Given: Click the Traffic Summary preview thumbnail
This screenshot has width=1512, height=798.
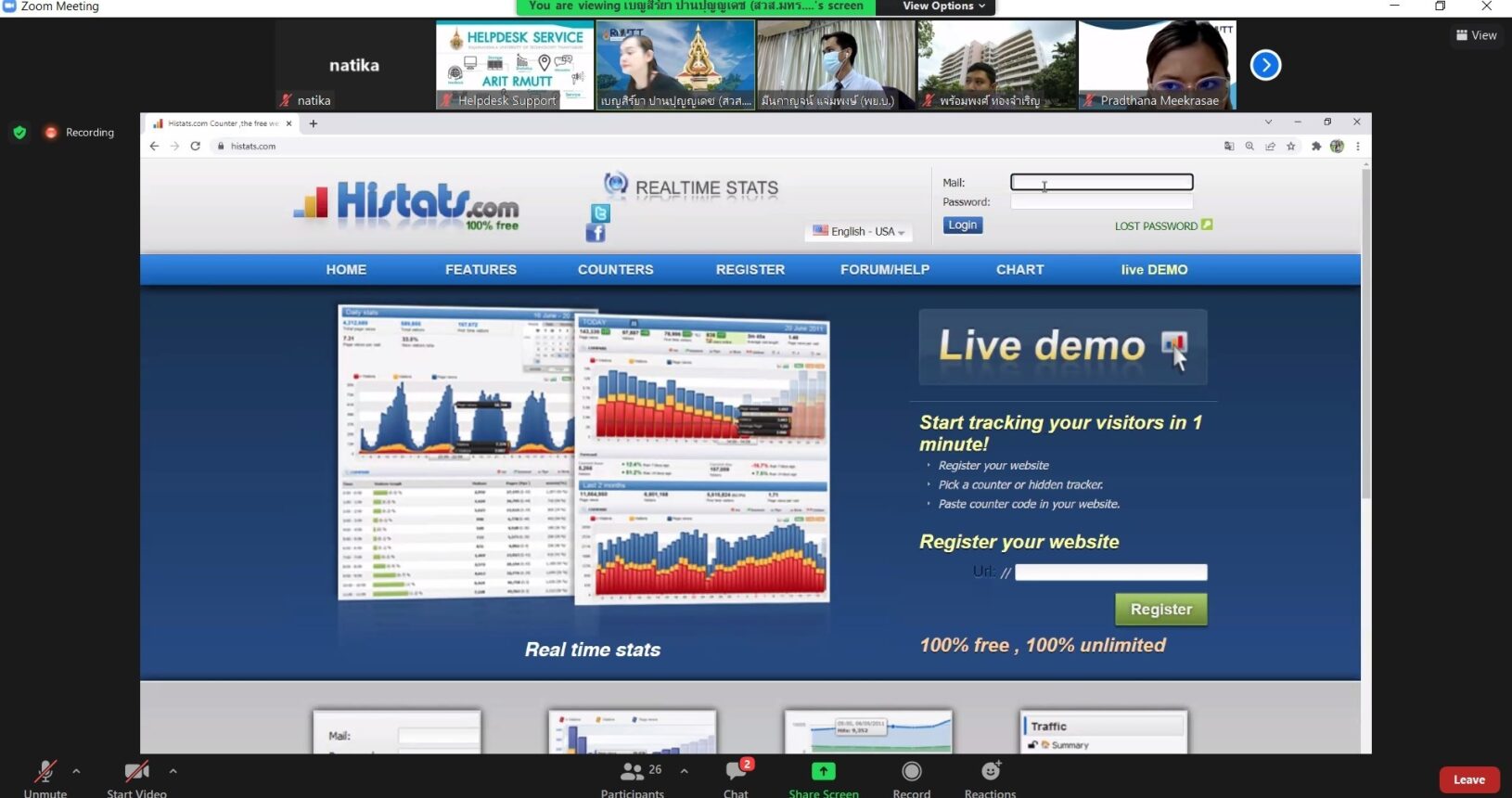Looking at the screenshot, I should click(1104, 732).
